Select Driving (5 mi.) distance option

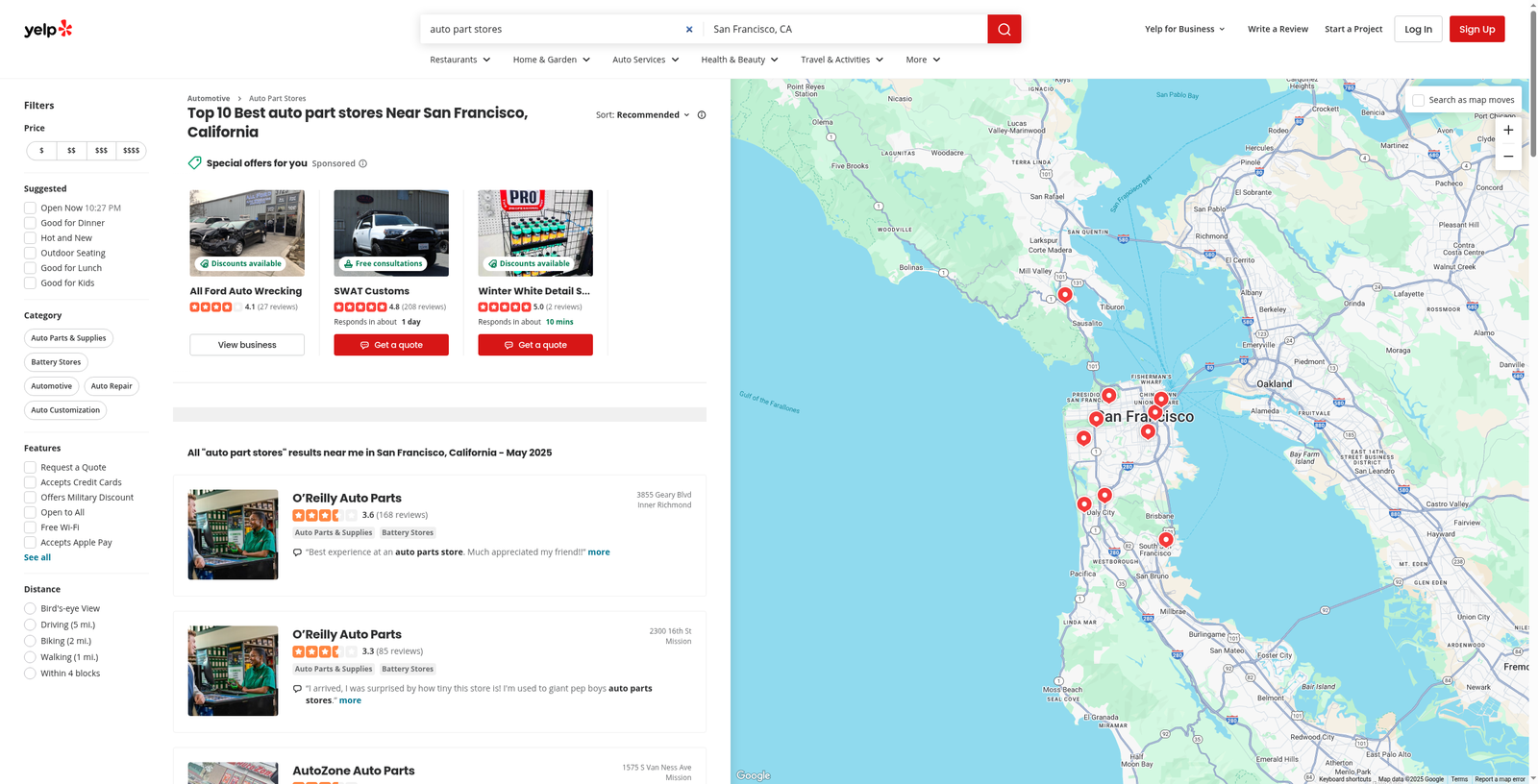[30, 625]
